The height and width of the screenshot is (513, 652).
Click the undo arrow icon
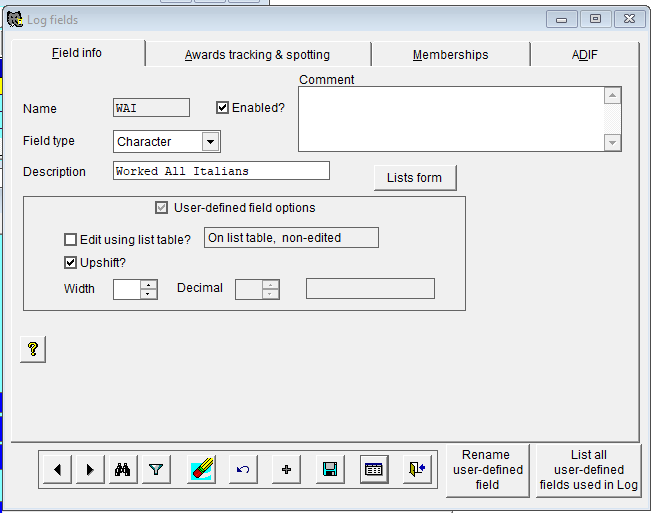241,469
